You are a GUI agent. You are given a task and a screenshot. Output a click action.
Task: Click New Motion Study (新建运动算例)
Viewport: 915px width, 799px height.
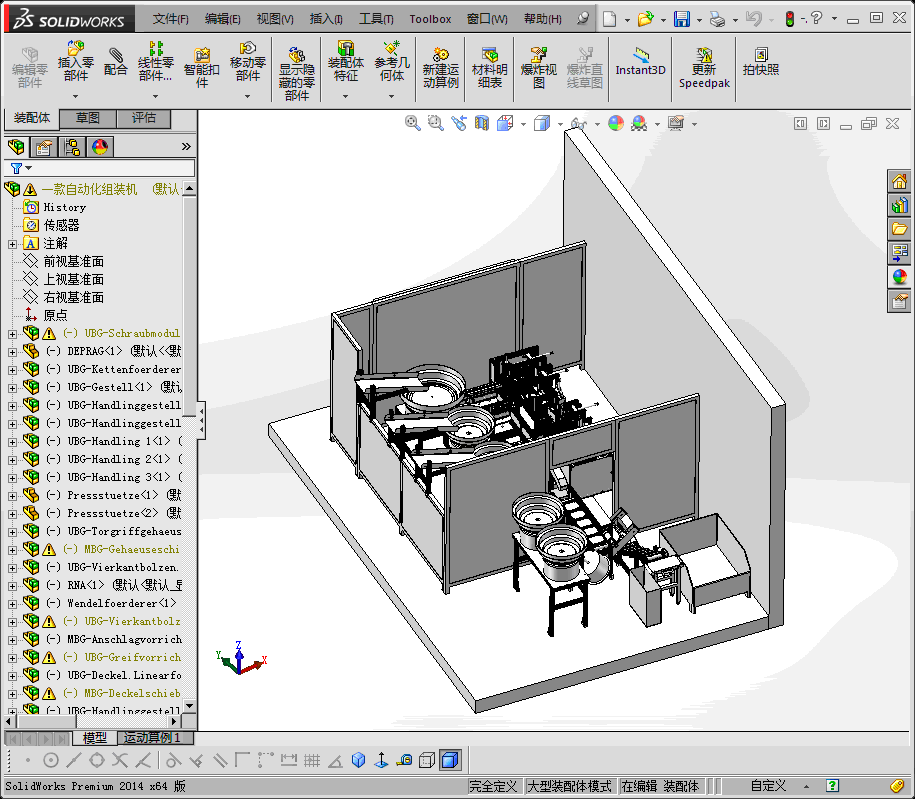[x=441, y=68]
